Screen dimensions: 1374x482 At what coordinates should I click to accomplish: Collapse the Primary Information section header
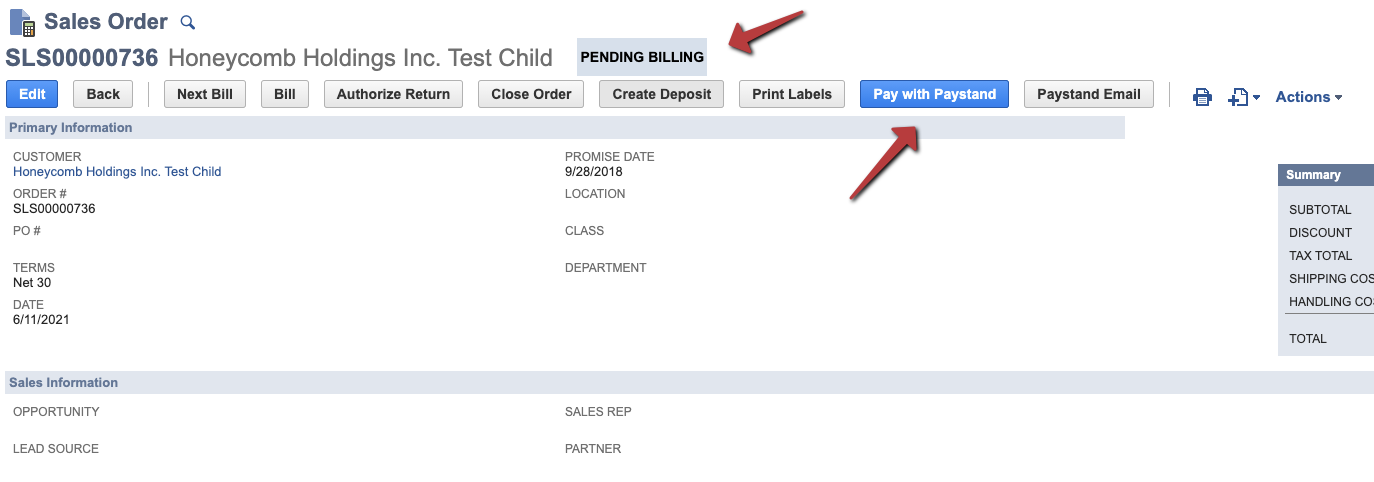[565, 128]
